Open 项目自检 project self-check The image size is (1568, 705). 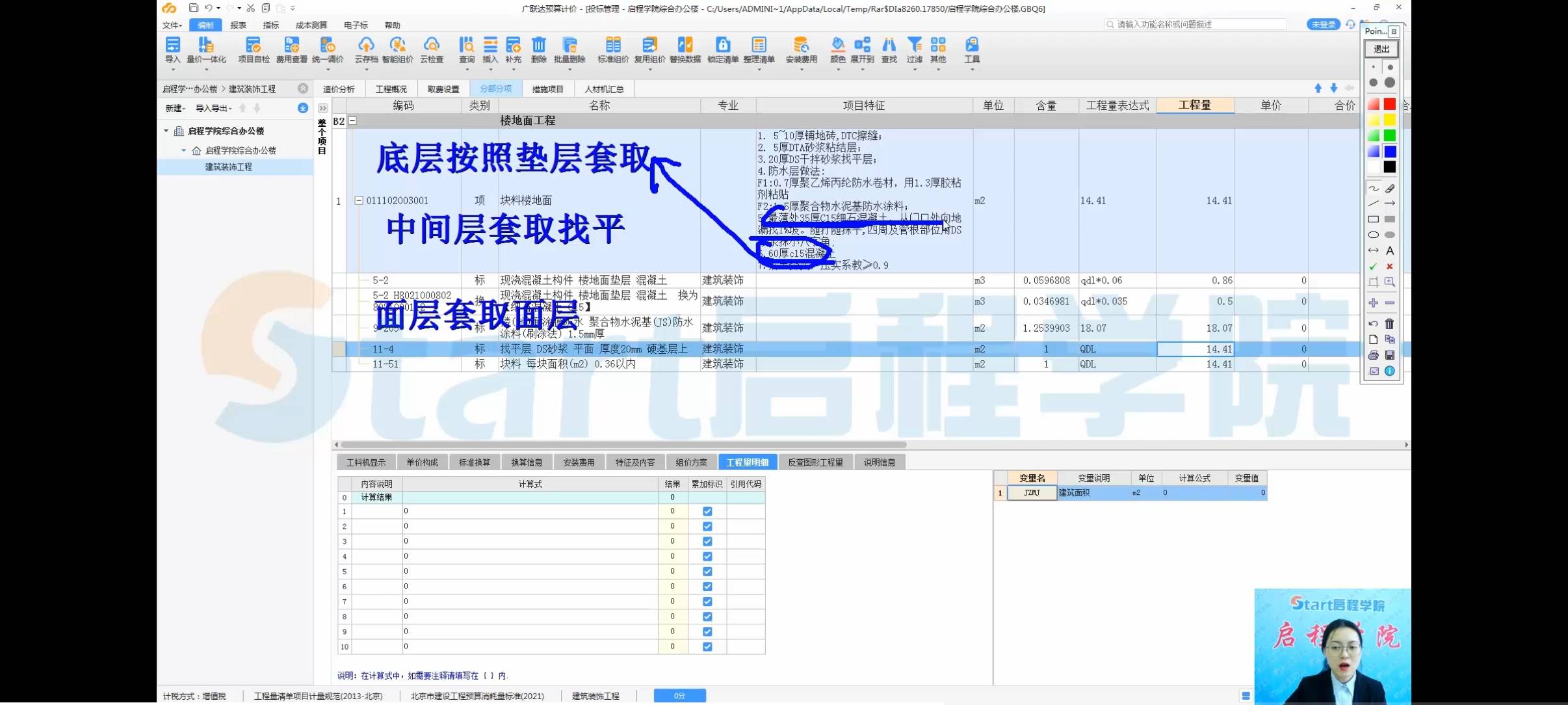coord(254,50)
